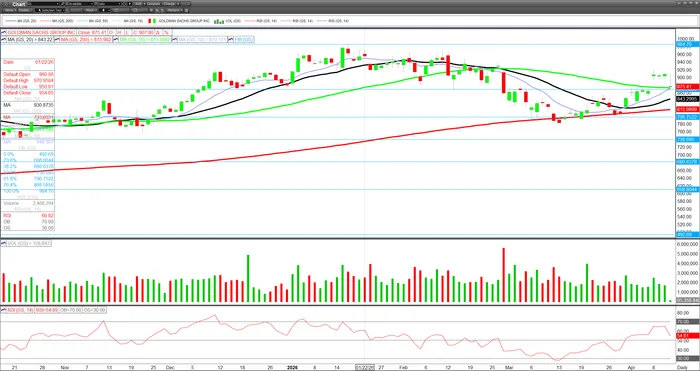Click the Volume 2,468,294 data row
The image size is (700, 371).
click(x=28, y=203)
